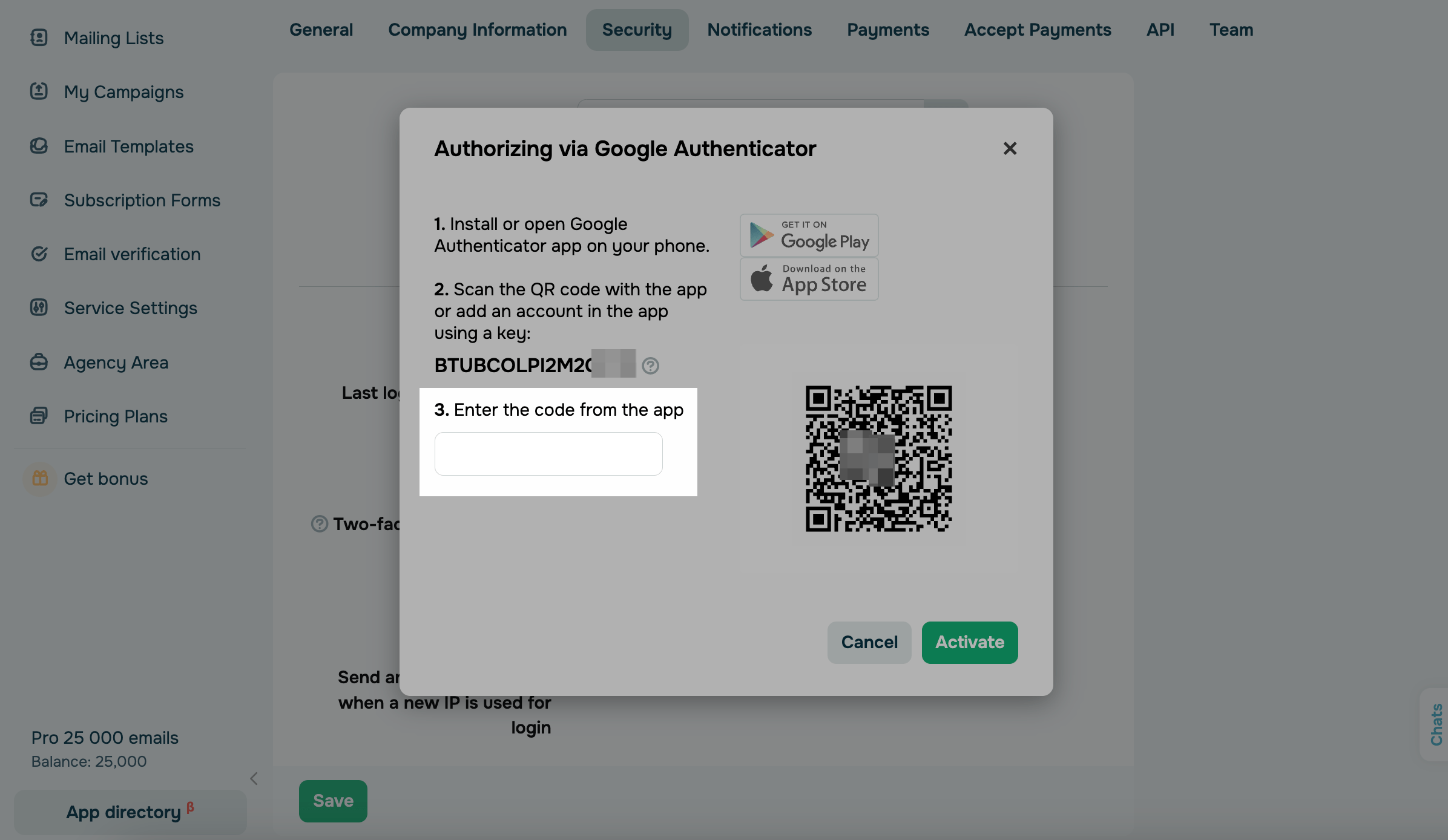Screen dimensions: 1448x840
Task: Click the Cancel button in dialog
Action: point(869,642)
